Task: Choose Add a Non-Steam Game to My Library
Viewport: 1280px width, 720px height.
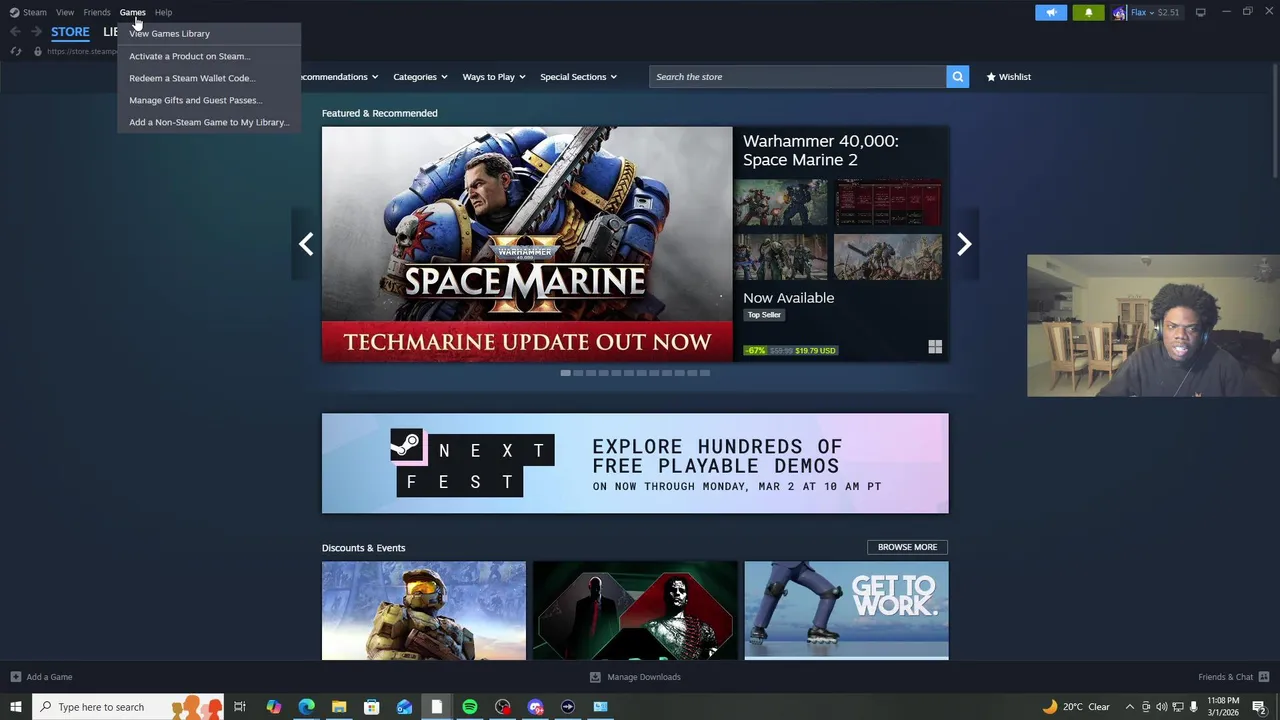Action: [x=209, y=122]
